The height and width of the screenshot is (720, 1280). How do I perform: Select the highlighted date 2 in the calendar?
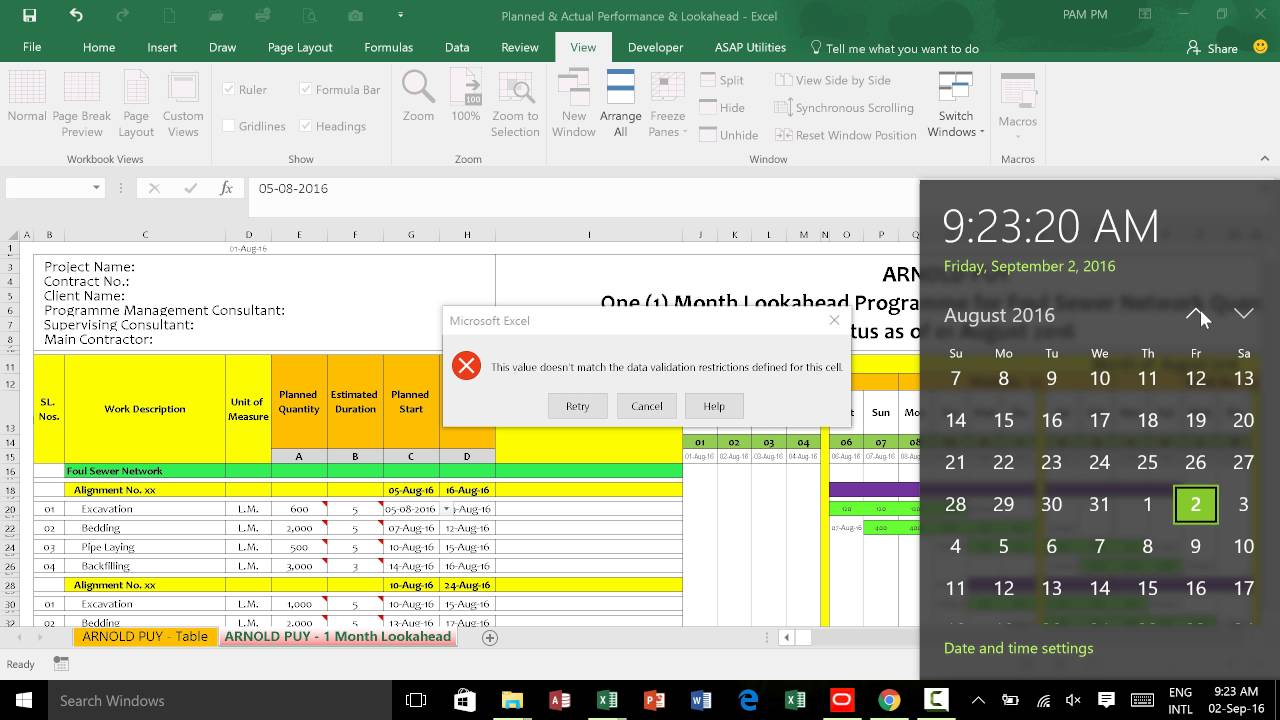click(x=1195, y=505)
